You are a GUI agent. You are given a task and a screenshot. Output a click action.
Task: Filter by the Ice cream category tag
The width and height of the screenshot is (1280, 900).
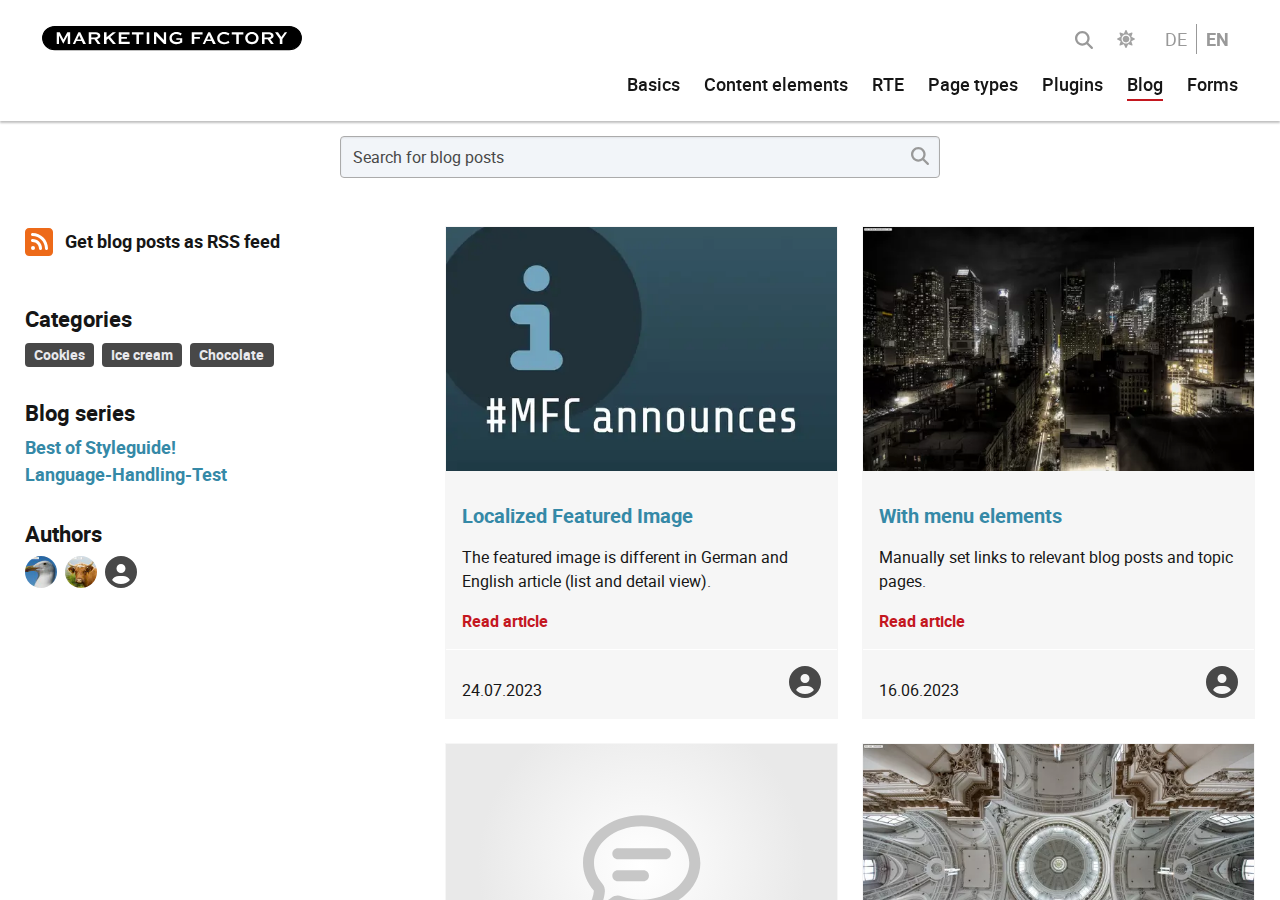click(142, 355)
